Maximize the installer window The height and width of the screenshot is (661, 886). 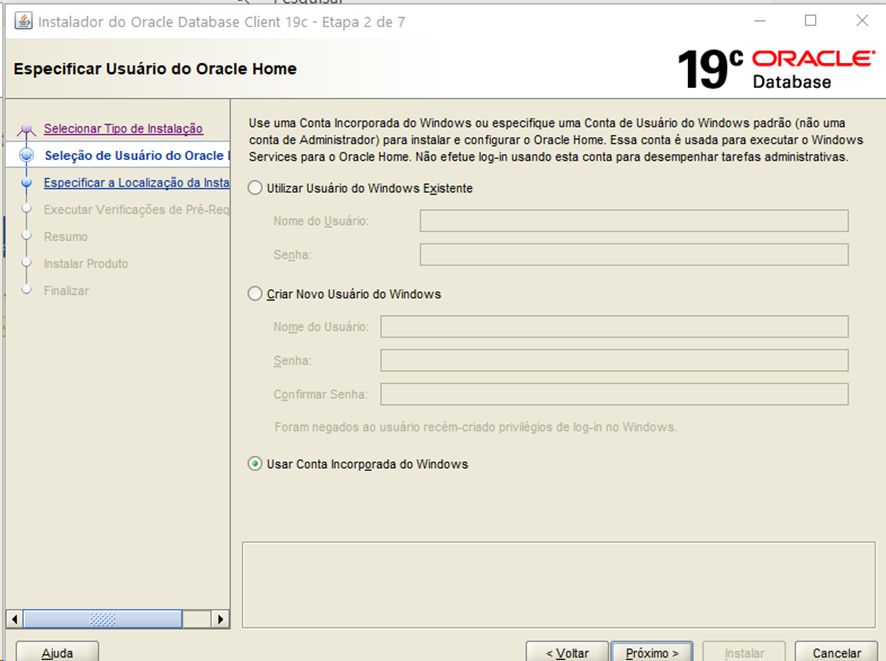point(810,21)
